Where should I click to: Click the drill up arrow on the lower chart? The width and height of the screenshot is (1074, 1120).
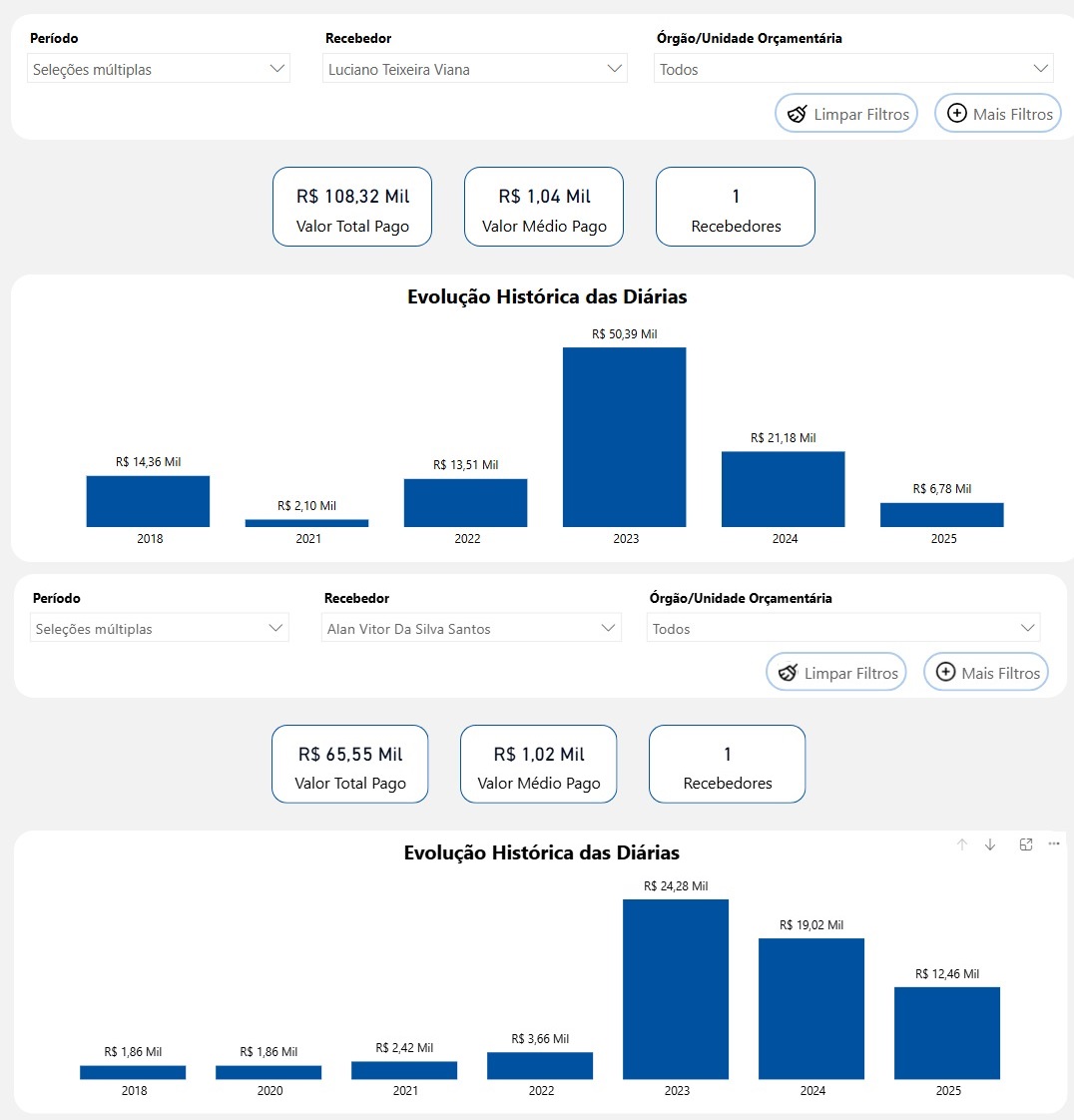tap(962, 844)
